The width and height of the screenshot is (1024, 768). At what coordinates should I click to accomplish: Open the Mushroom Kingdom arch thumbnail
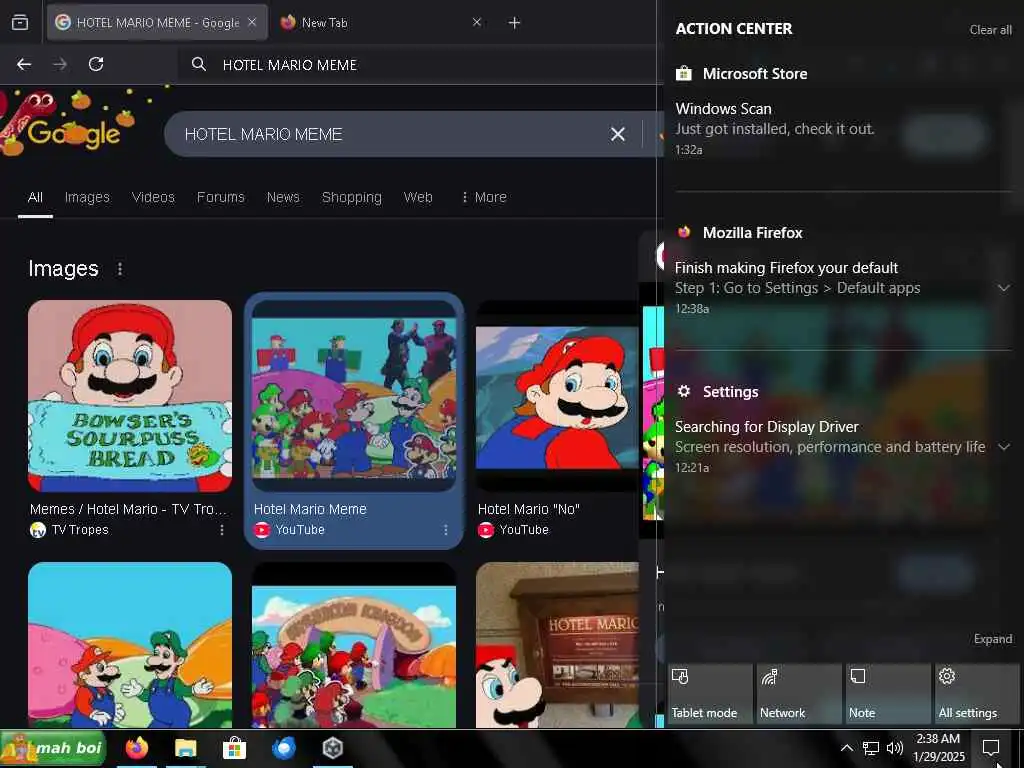point(354,645)
